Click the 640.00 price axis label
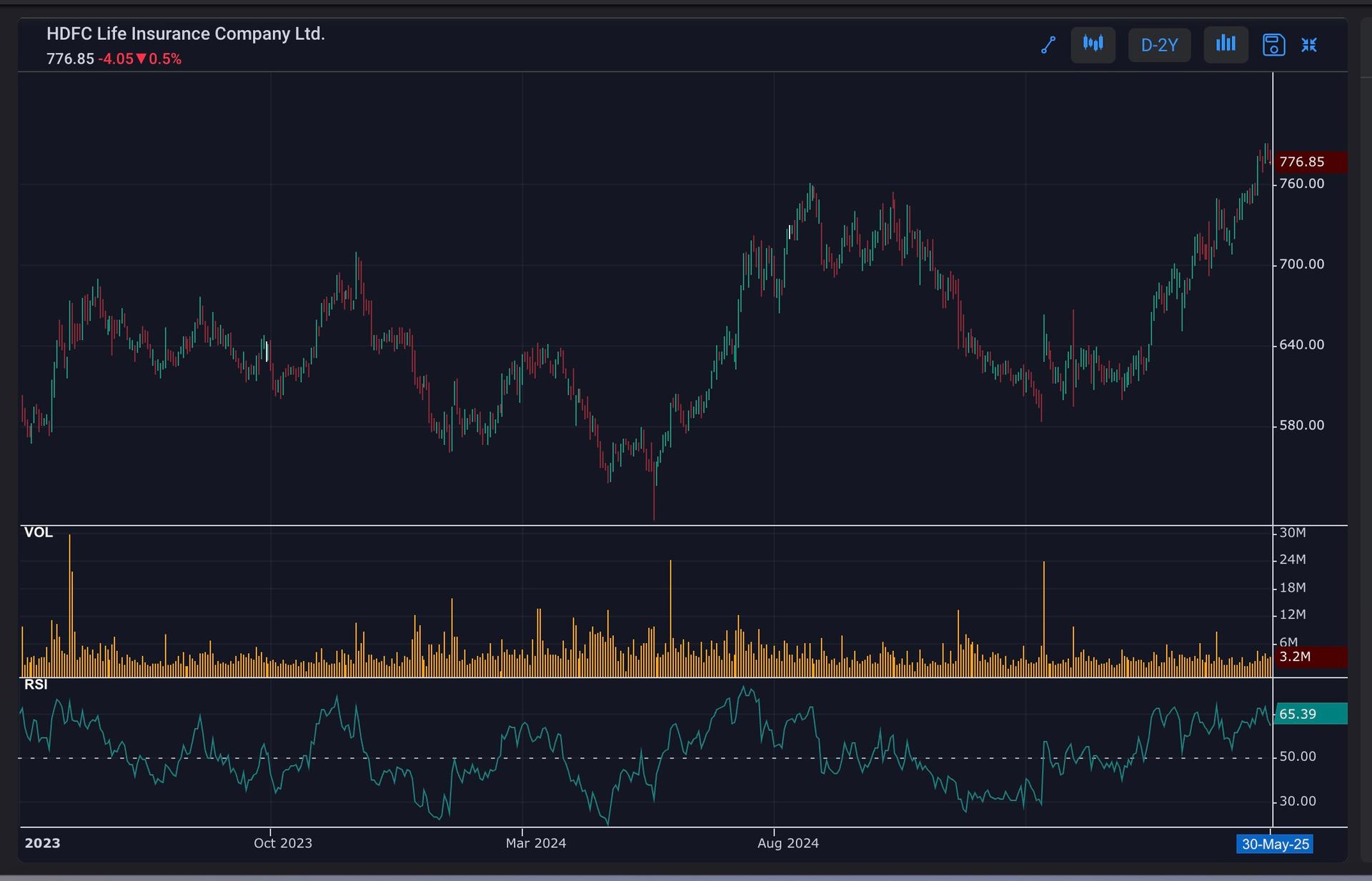This screenshot has width=1372, height=881. pos(1301,344)
